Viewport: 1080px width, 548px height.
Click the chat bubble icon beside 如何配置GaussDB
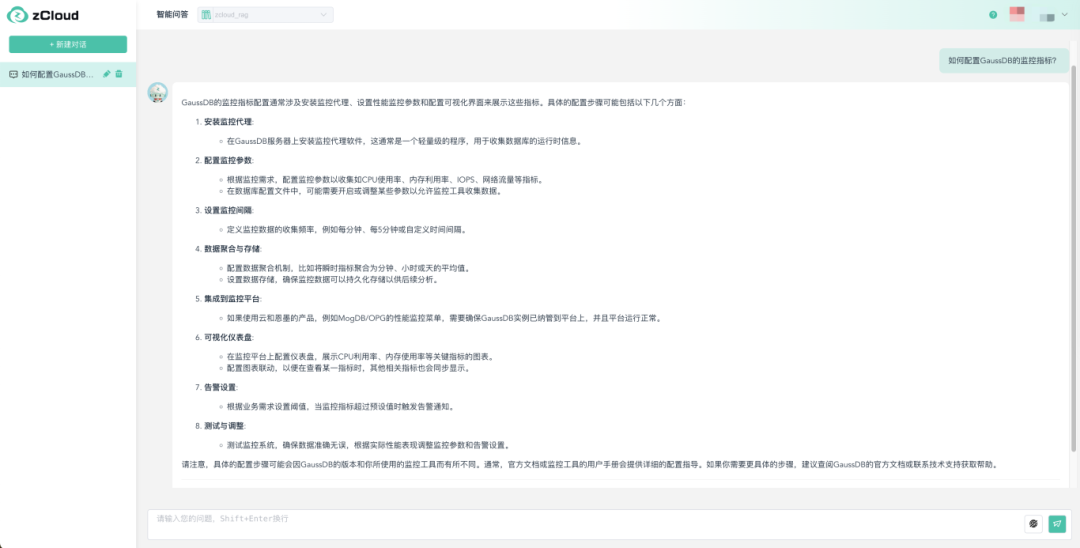[13, 74]
